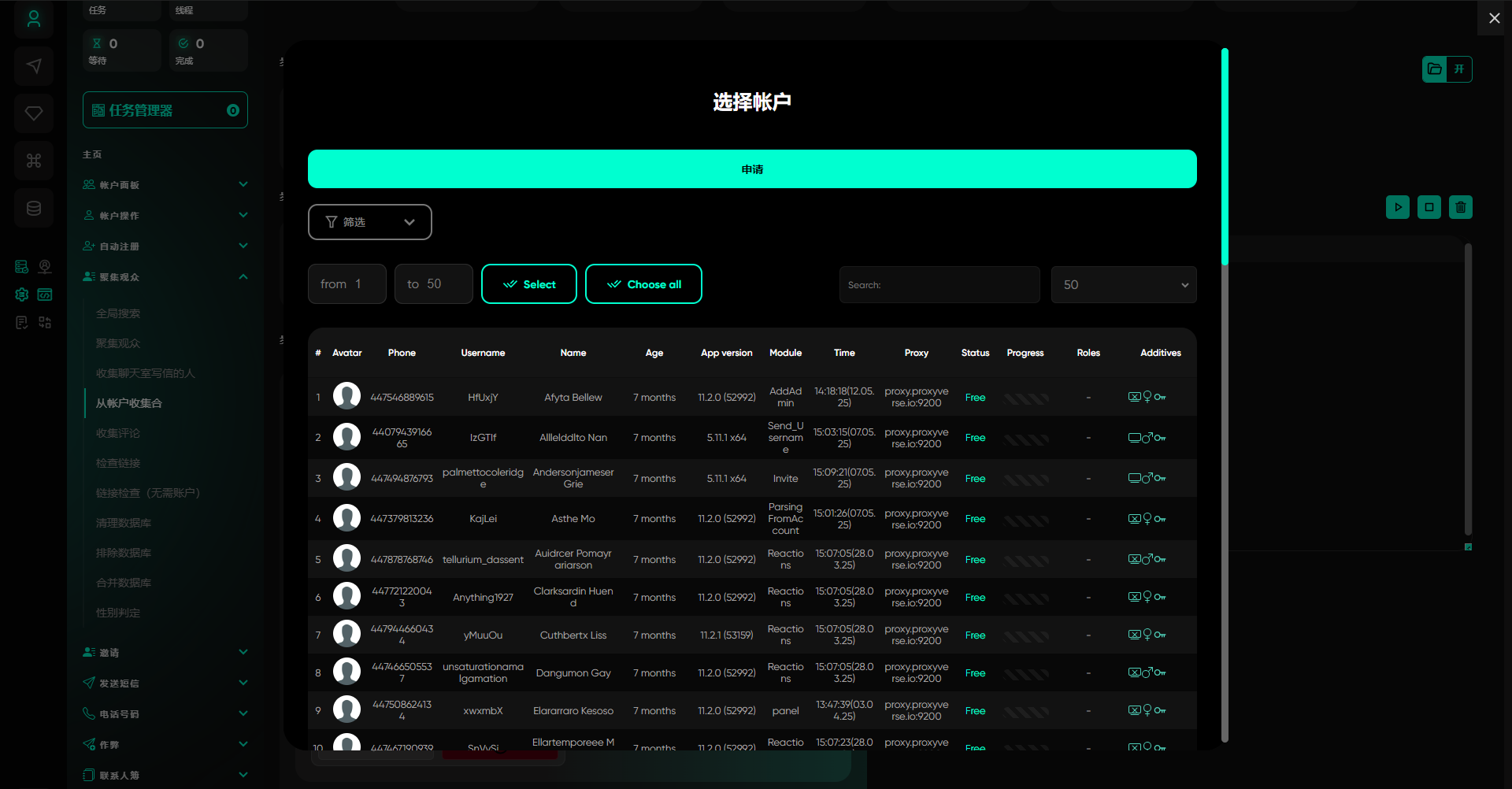Open the 50 page size dropdown
Viewport: 1512px width, 789px height.
coord(1123,285)
